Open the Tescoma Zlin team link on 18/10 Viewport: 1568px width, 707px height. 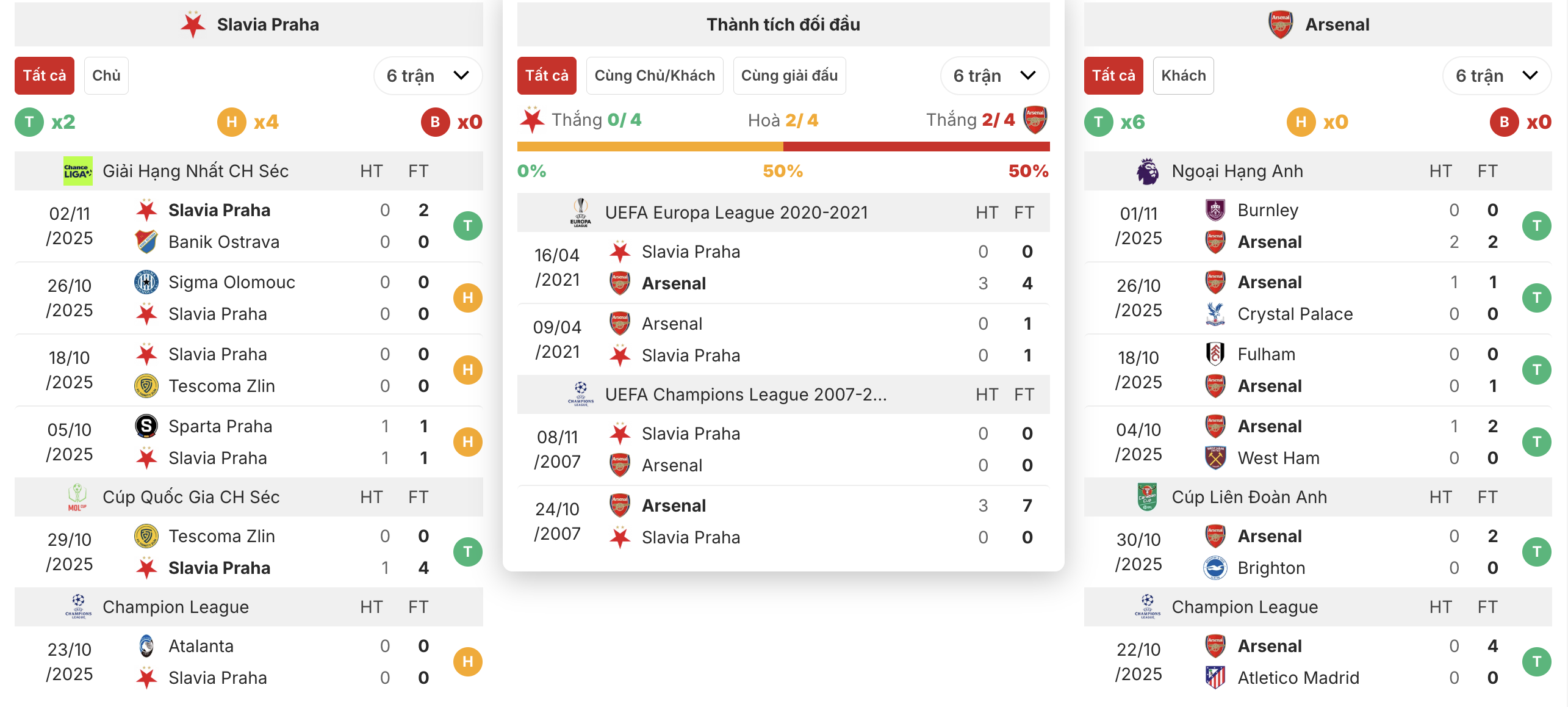click(221, 386)
